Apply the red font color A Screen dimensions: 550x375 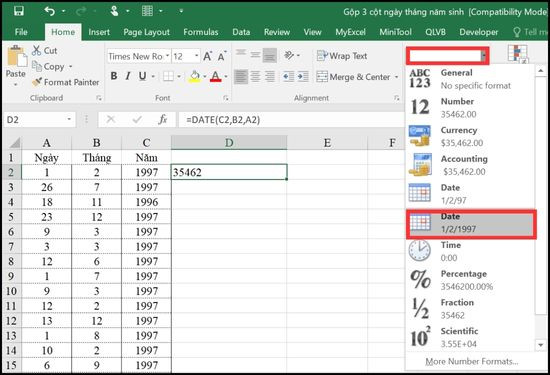click(x=215, y=76)
